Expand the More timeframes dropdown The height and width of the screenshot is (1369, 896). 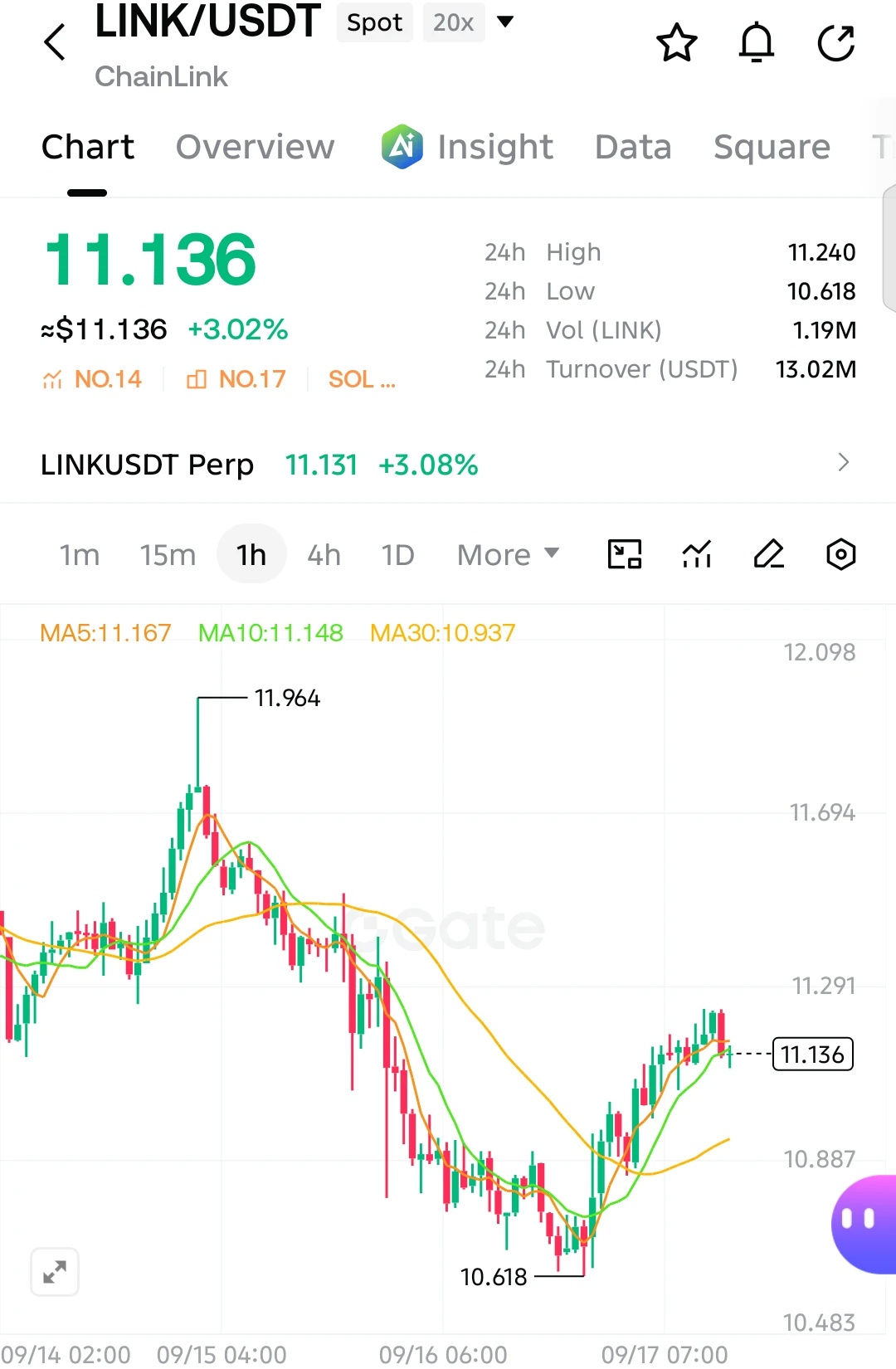(x=509, y=554)
